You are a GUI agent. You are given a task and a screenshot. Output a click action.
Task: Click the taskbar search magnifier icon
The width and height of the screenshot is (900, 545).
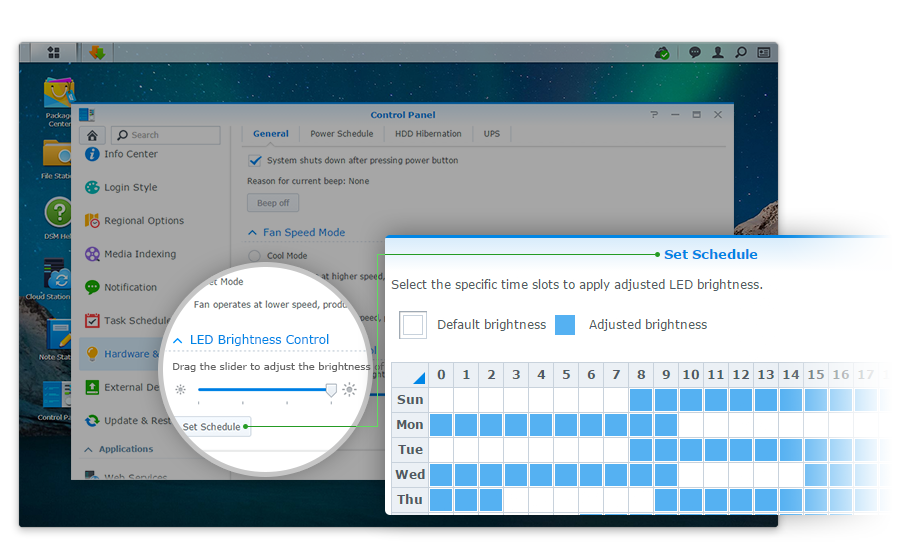pos(741,52)
